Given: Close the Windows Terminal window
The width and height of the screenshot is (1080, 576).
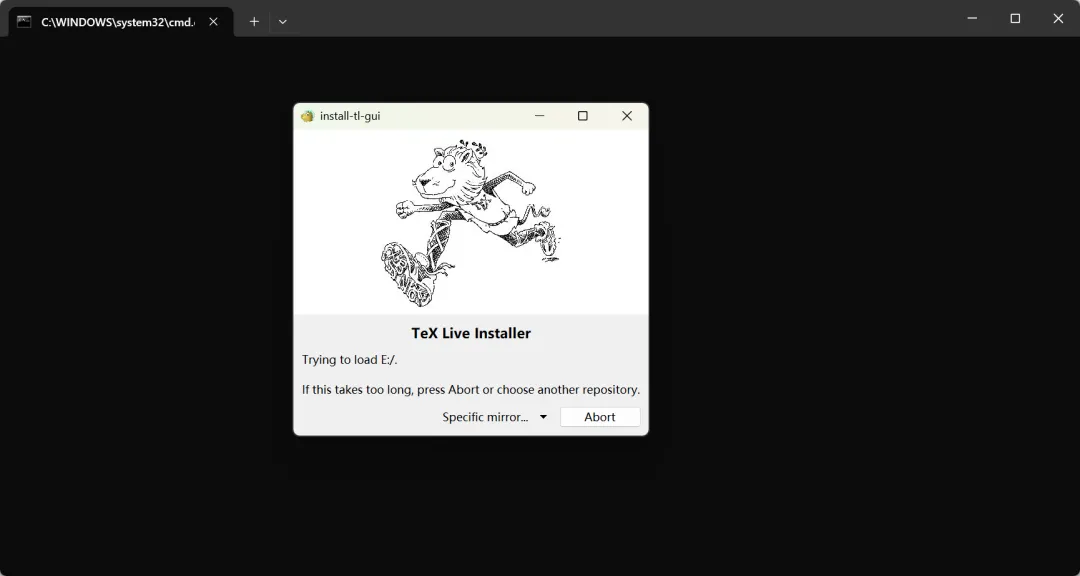Looking at the screenshot, I should [1059, 19].
